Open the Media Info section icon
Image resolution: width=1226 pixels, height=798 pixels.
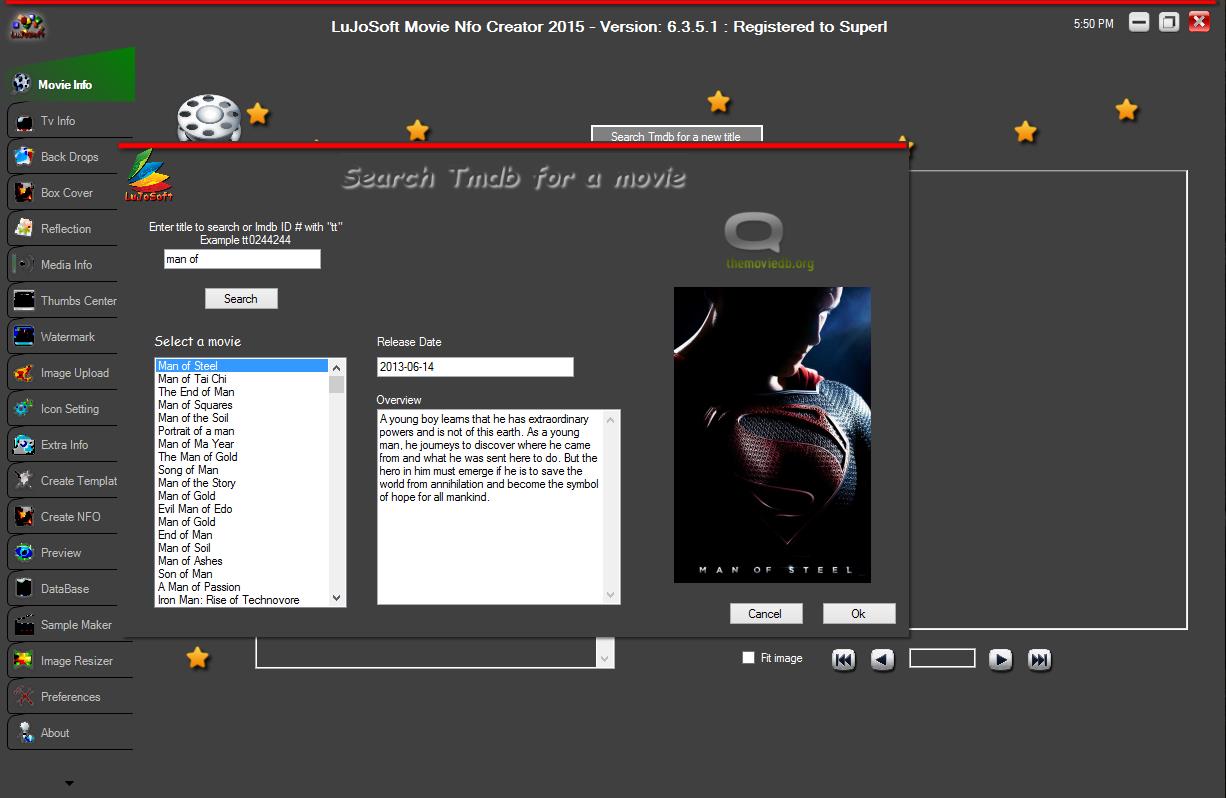tap(23, 265)
